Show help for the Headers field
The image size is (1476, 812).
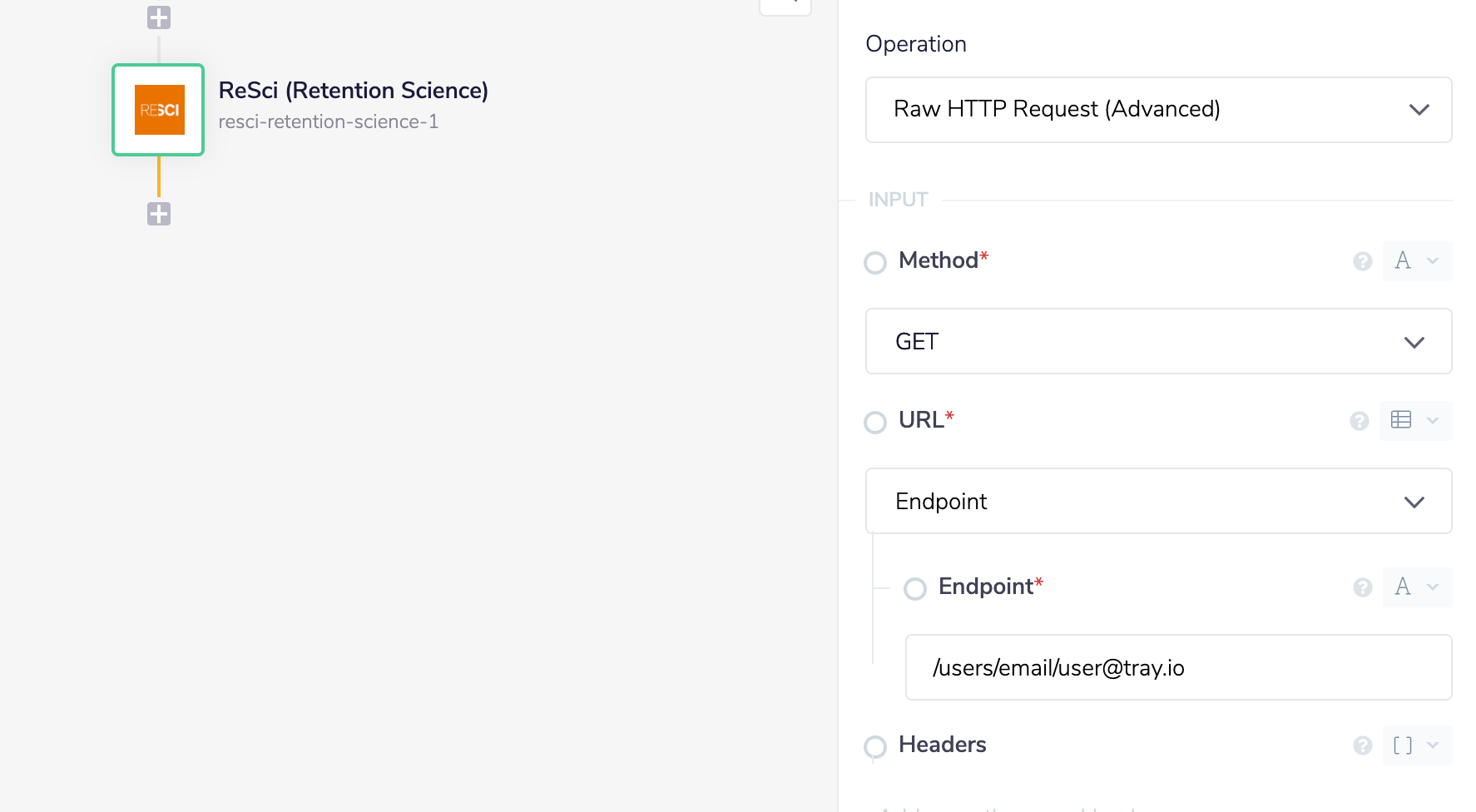point(1362,745)
